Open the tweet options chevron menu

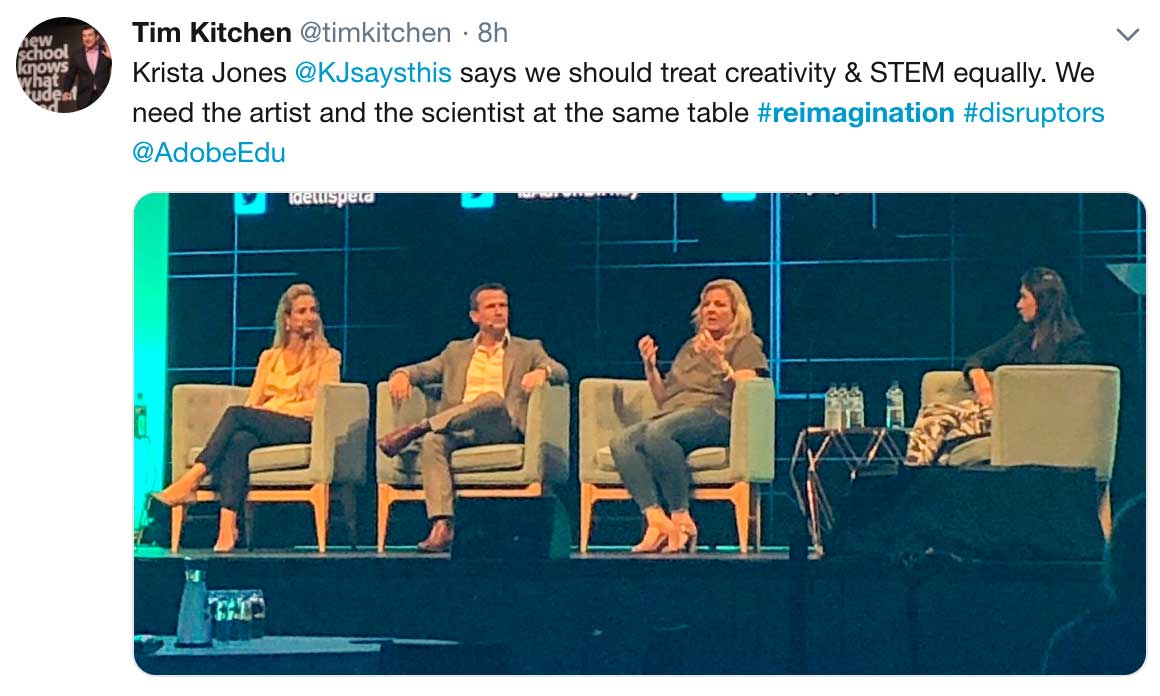(1127, 35)
